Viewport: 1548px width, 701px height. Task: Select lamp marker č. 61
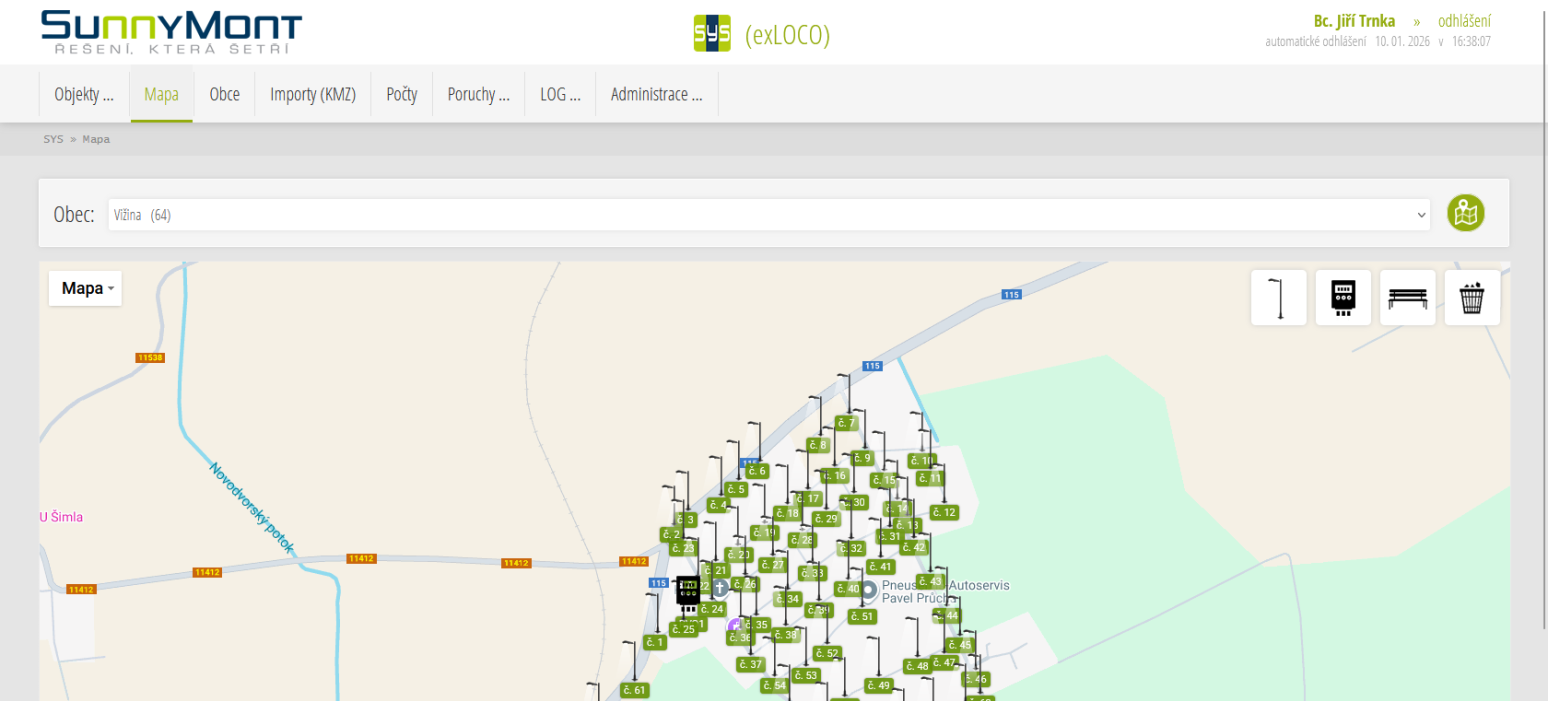[x=634, y=690]
